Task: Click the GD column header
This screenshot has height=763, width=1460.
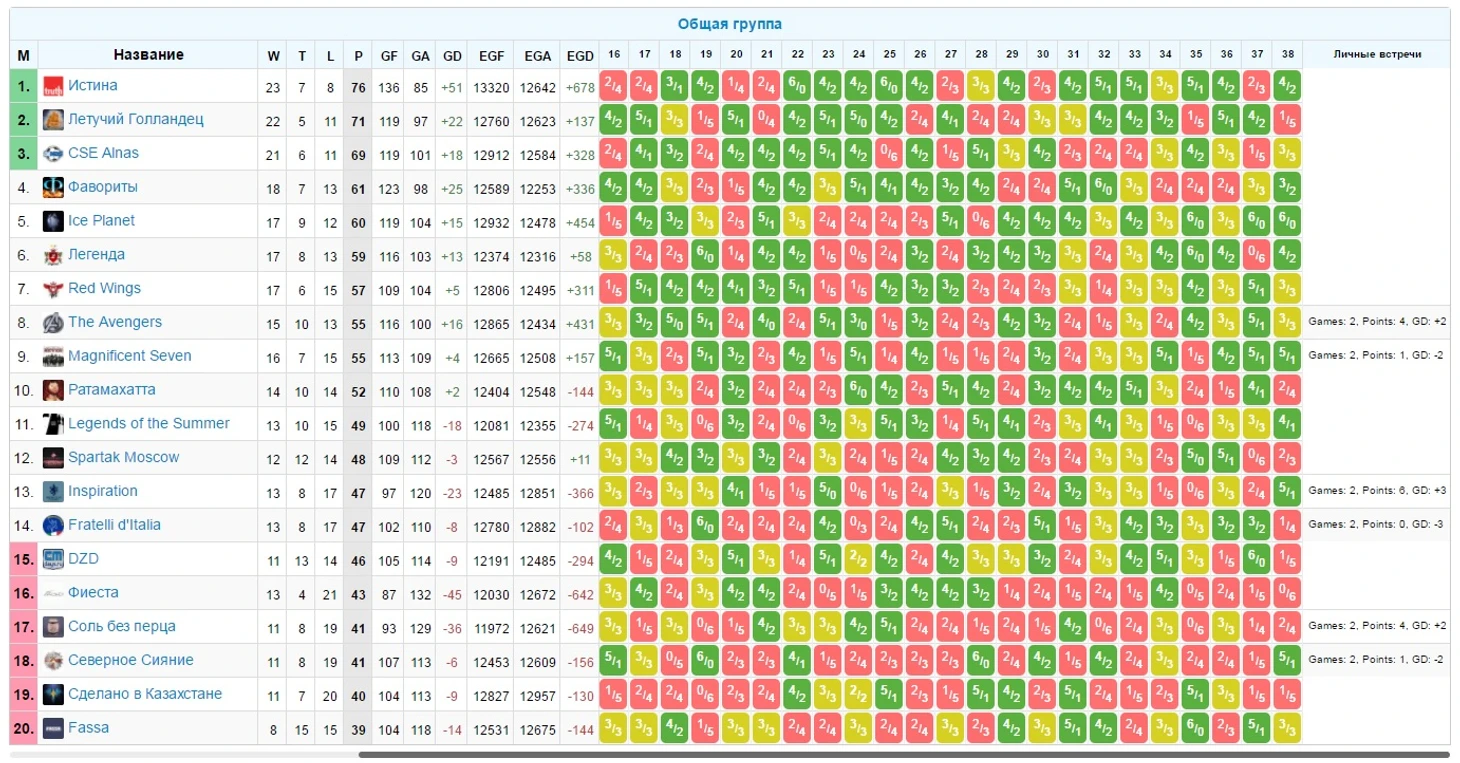Action: (452, 56)
